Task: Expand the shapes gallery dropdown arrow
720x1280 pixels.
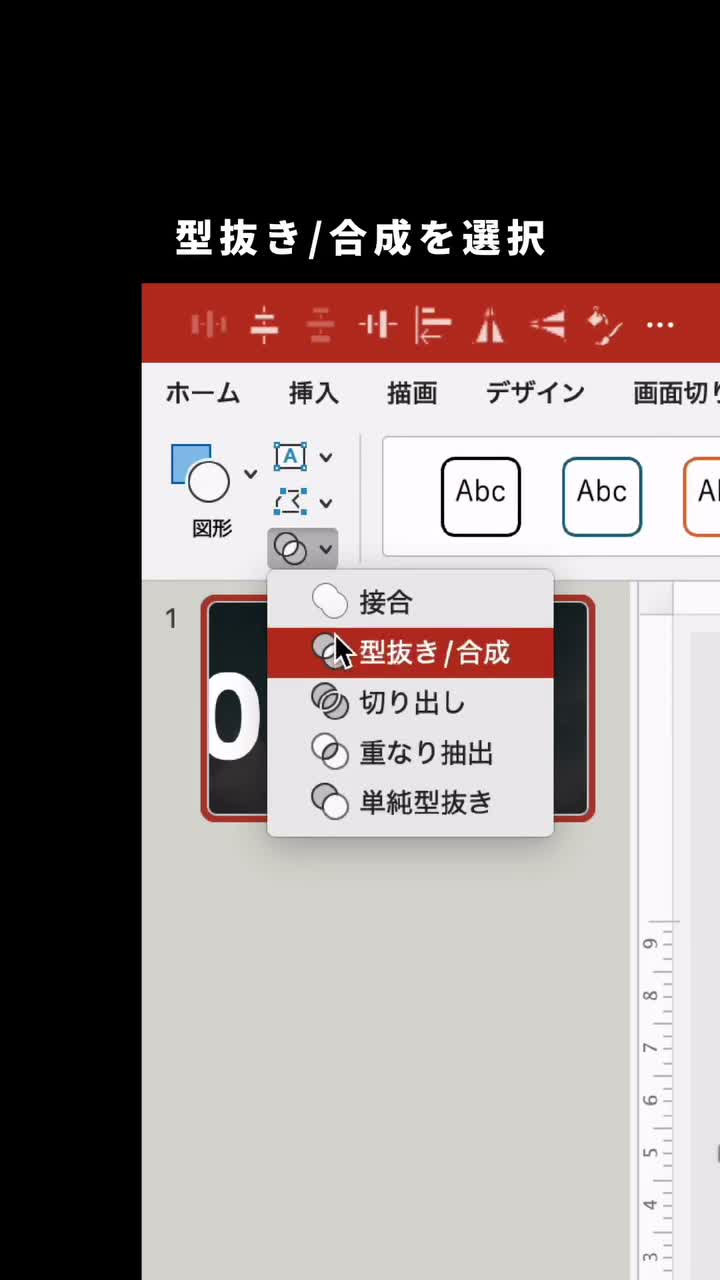Action: click(250, 474)
